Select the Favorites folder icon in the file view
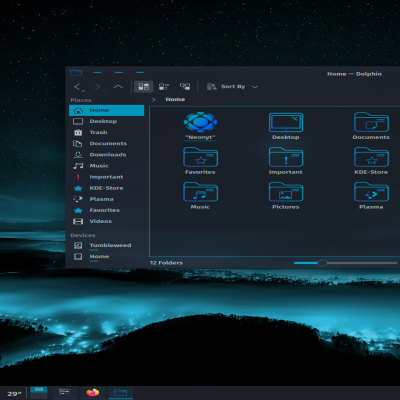 point(200,157)
